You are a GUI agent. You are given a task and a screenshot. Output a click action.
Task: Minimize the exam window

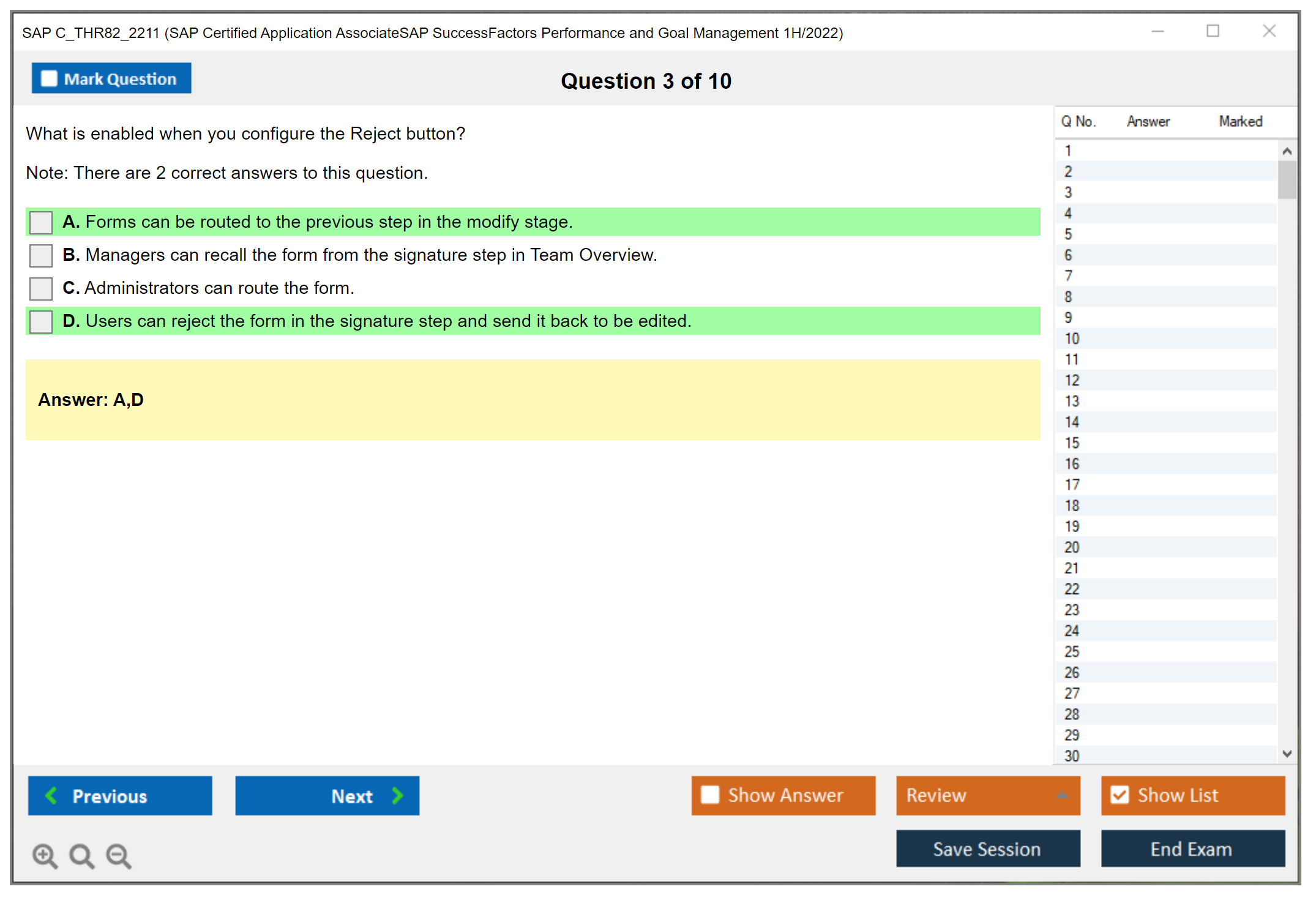(x=1157, y=31)
